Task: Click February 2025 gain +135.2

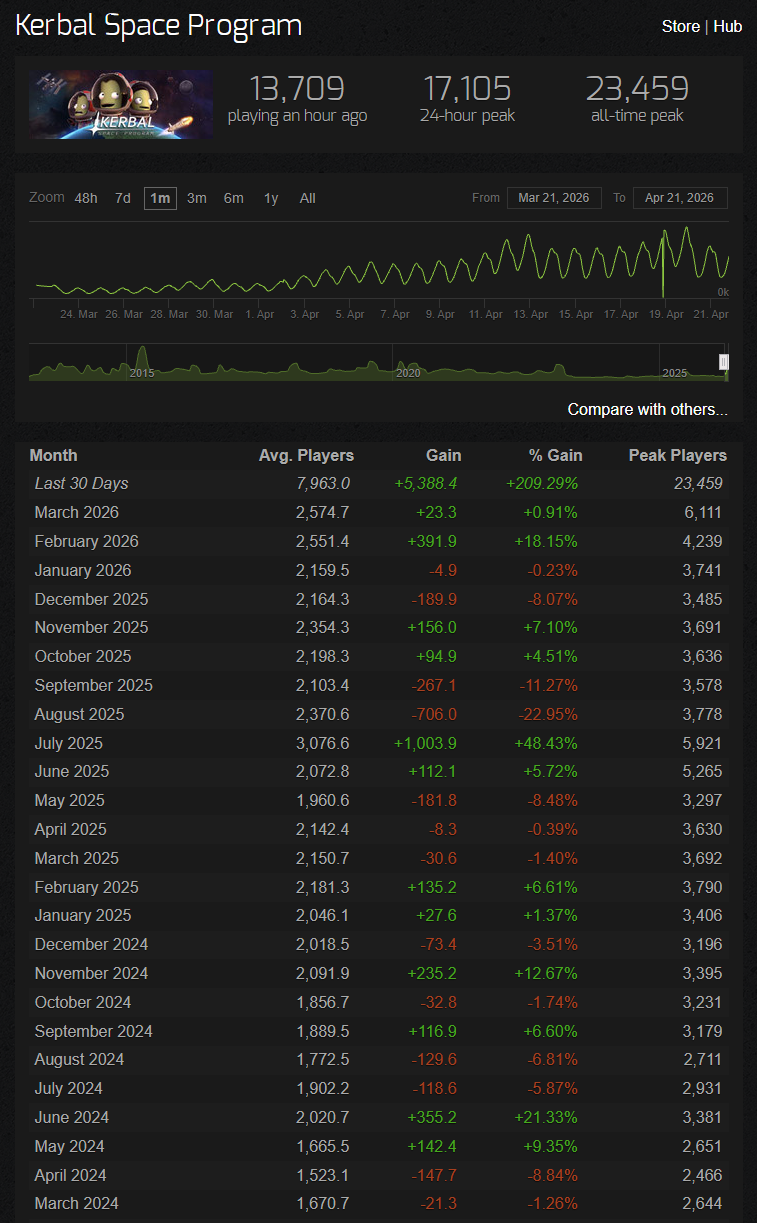Action: [433, 887]
